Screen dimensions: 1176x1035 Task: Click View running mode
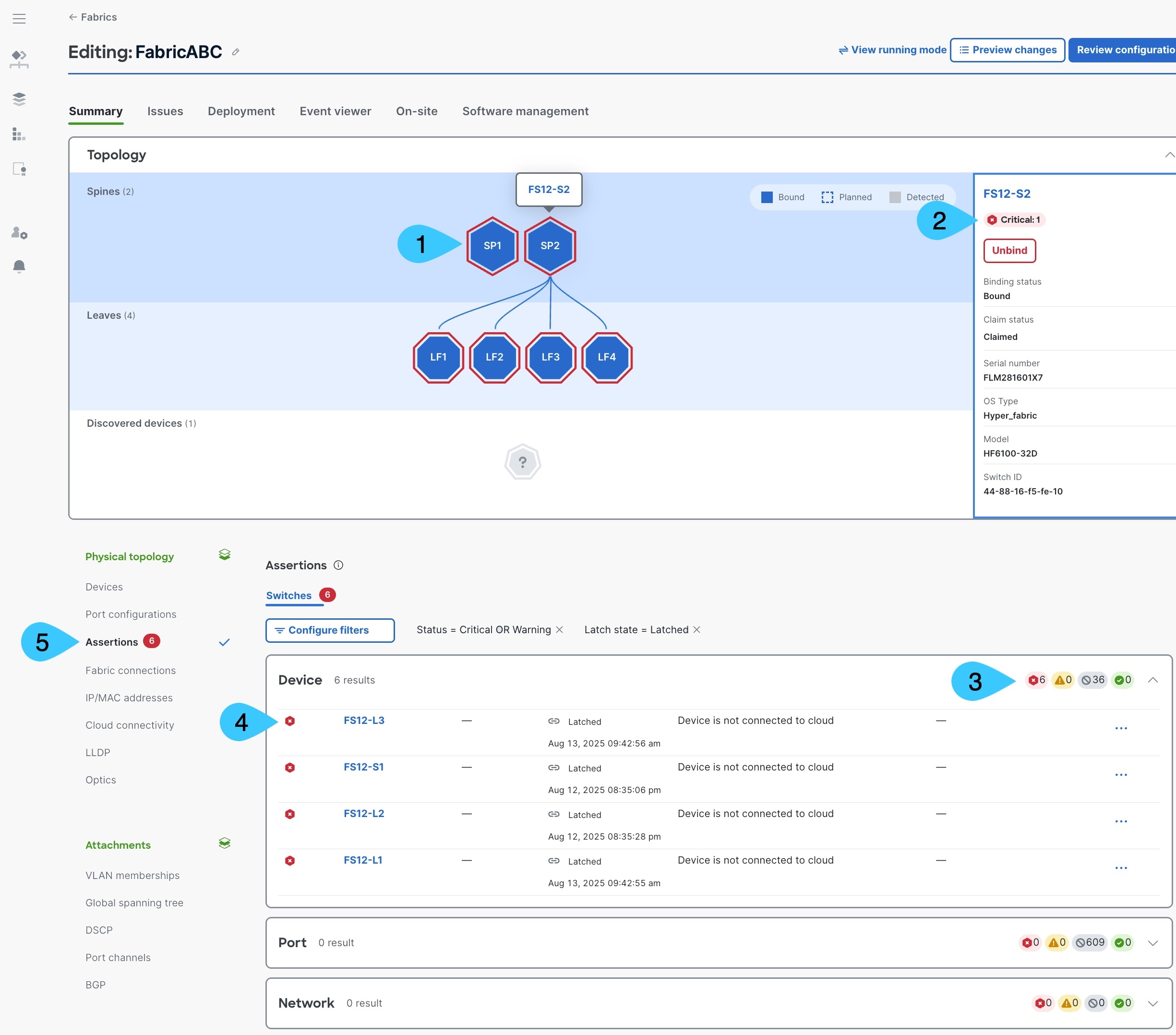tap(892, 50)
